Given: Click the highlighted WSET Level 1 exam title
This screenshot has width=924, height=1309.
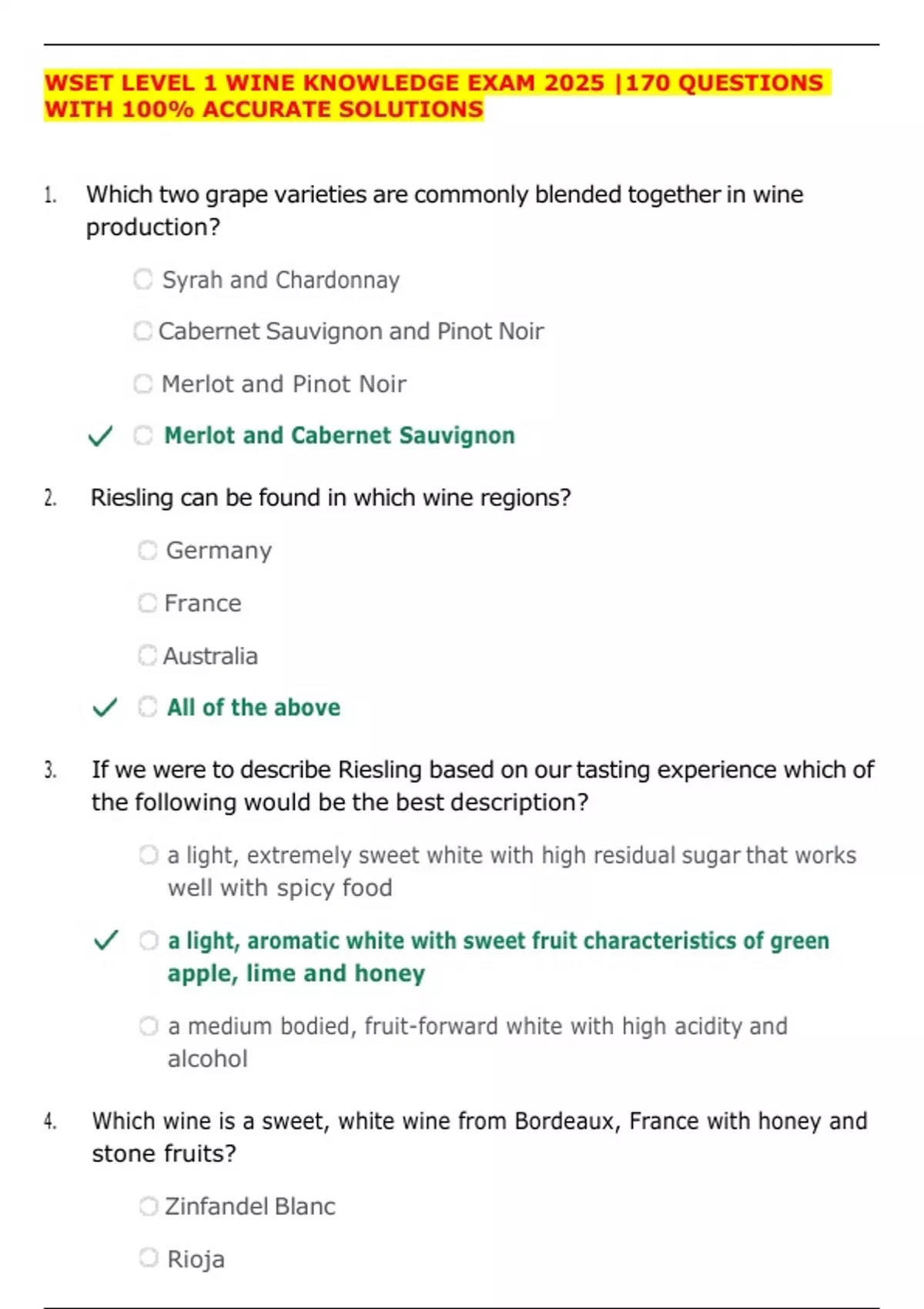Looking at the screenshot, I should point(435,96).
